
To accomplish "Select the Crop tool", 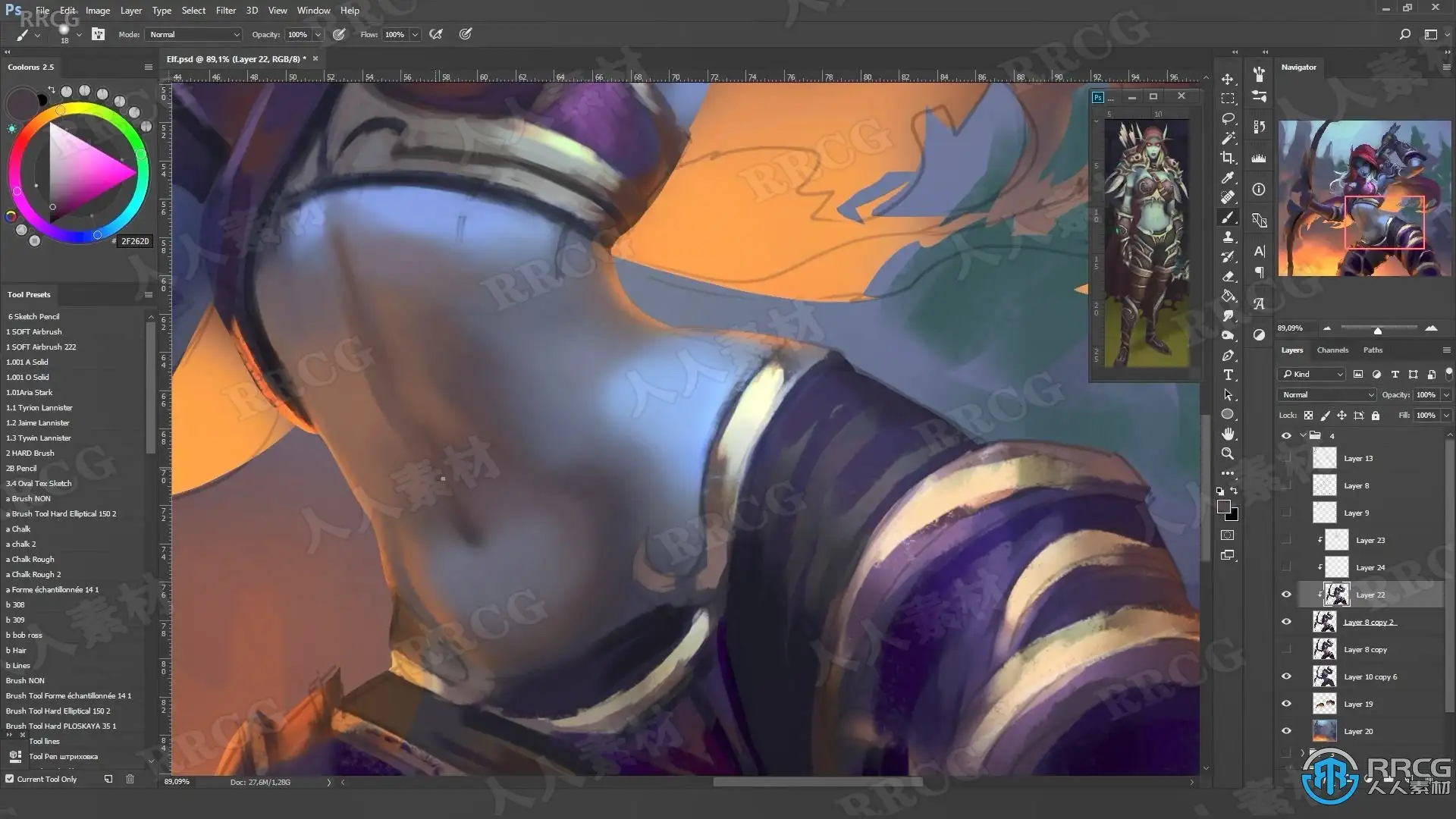I will 1228,158.
